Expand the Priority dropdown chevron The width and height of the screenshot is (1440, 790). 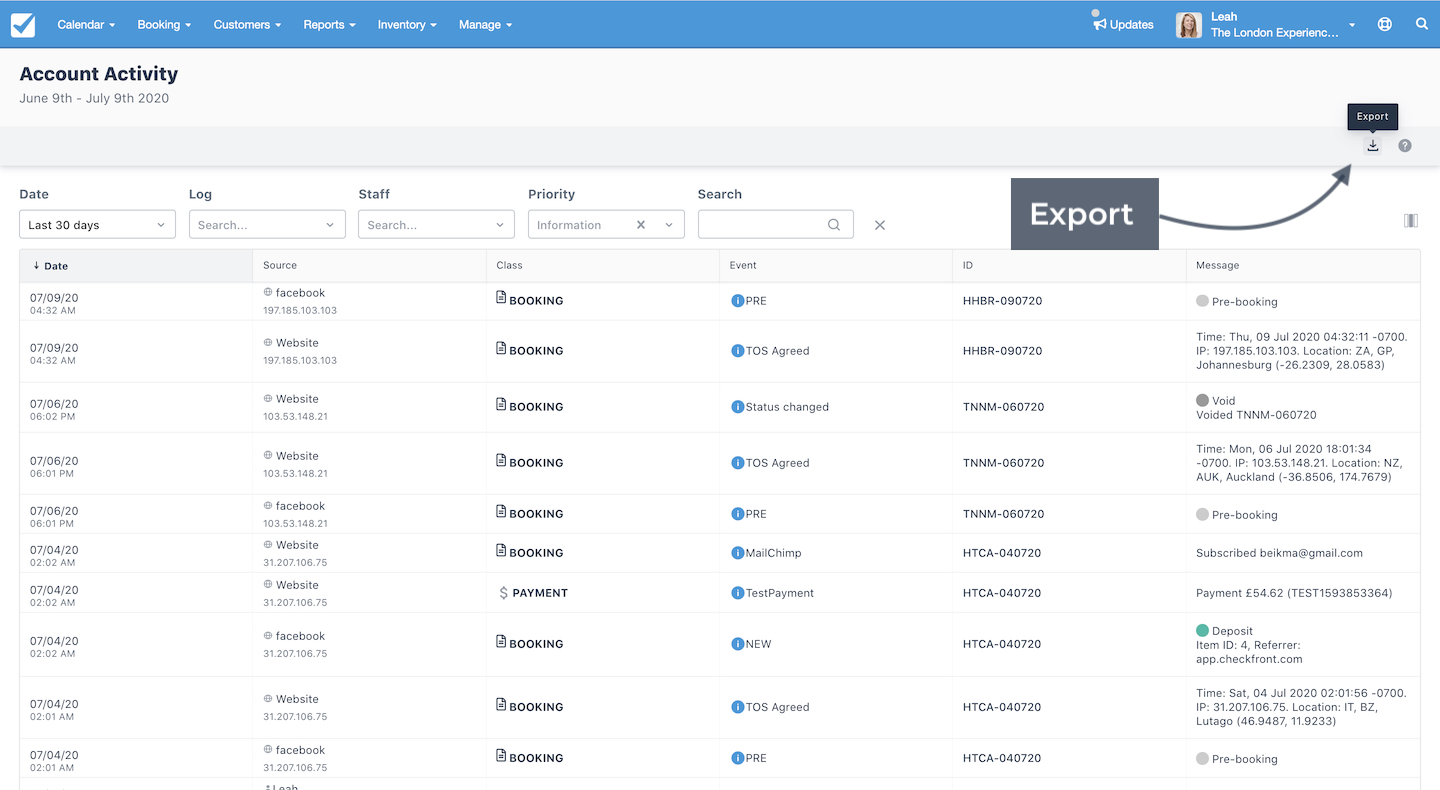(x=669, y=225)
